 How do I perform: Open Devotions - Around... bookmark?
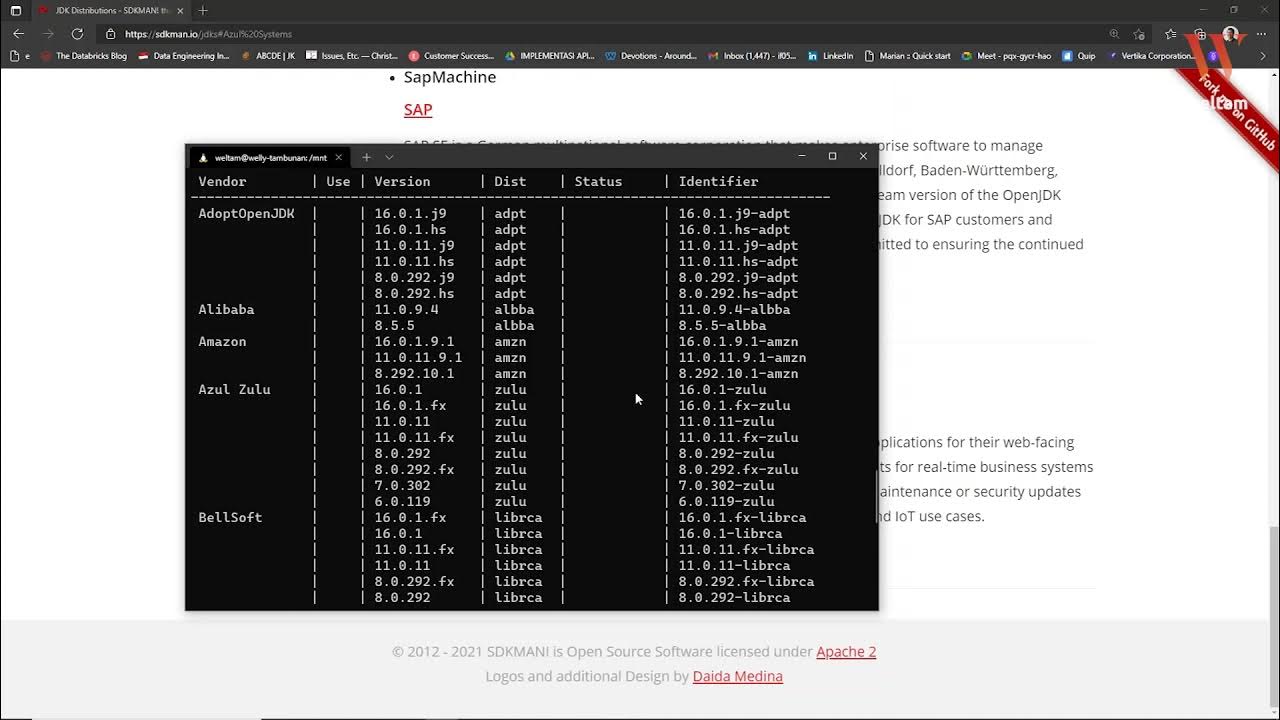[651, 56]
